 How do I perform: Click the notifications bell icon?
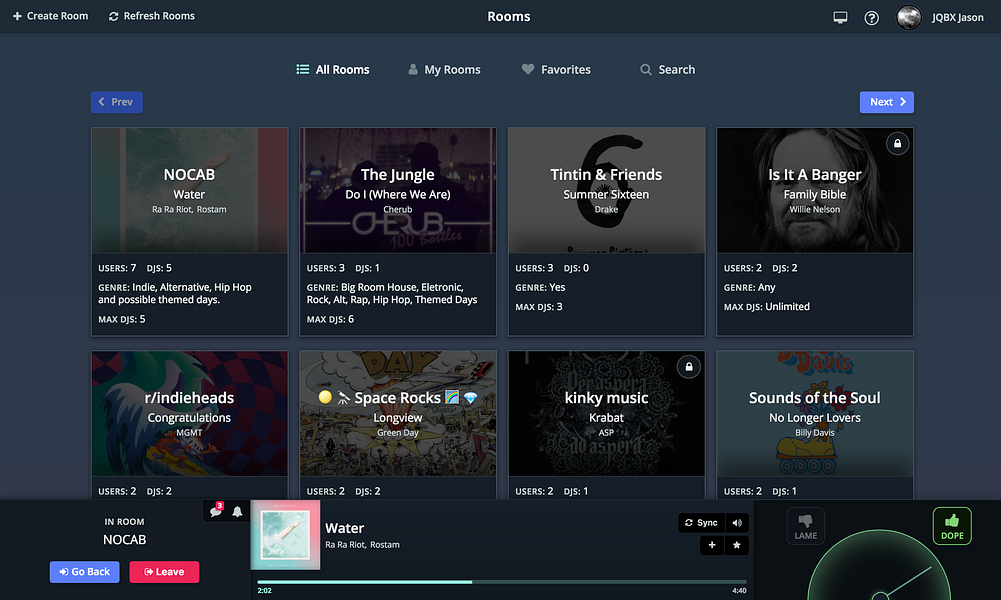click(237, 511)
